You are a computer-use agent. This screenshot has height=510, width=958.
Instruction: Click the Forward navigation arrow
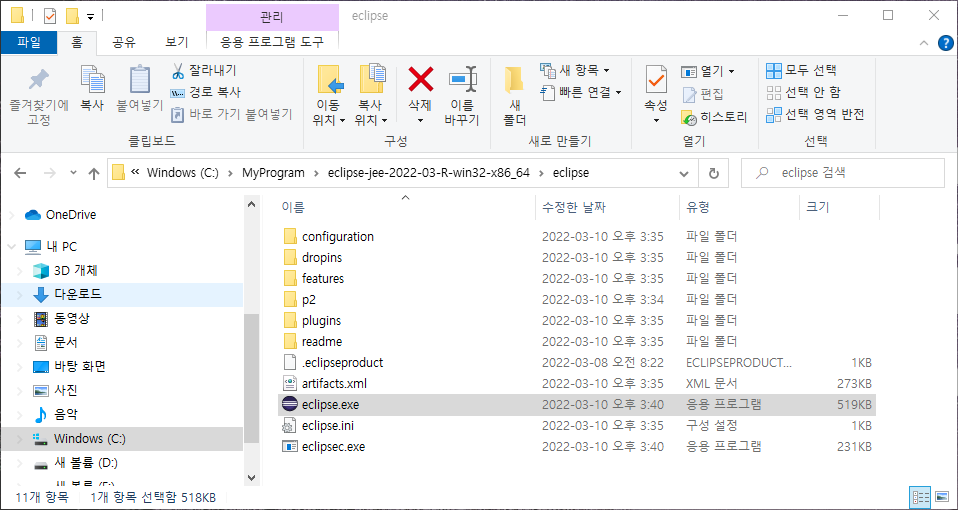[x=50, y=173]
